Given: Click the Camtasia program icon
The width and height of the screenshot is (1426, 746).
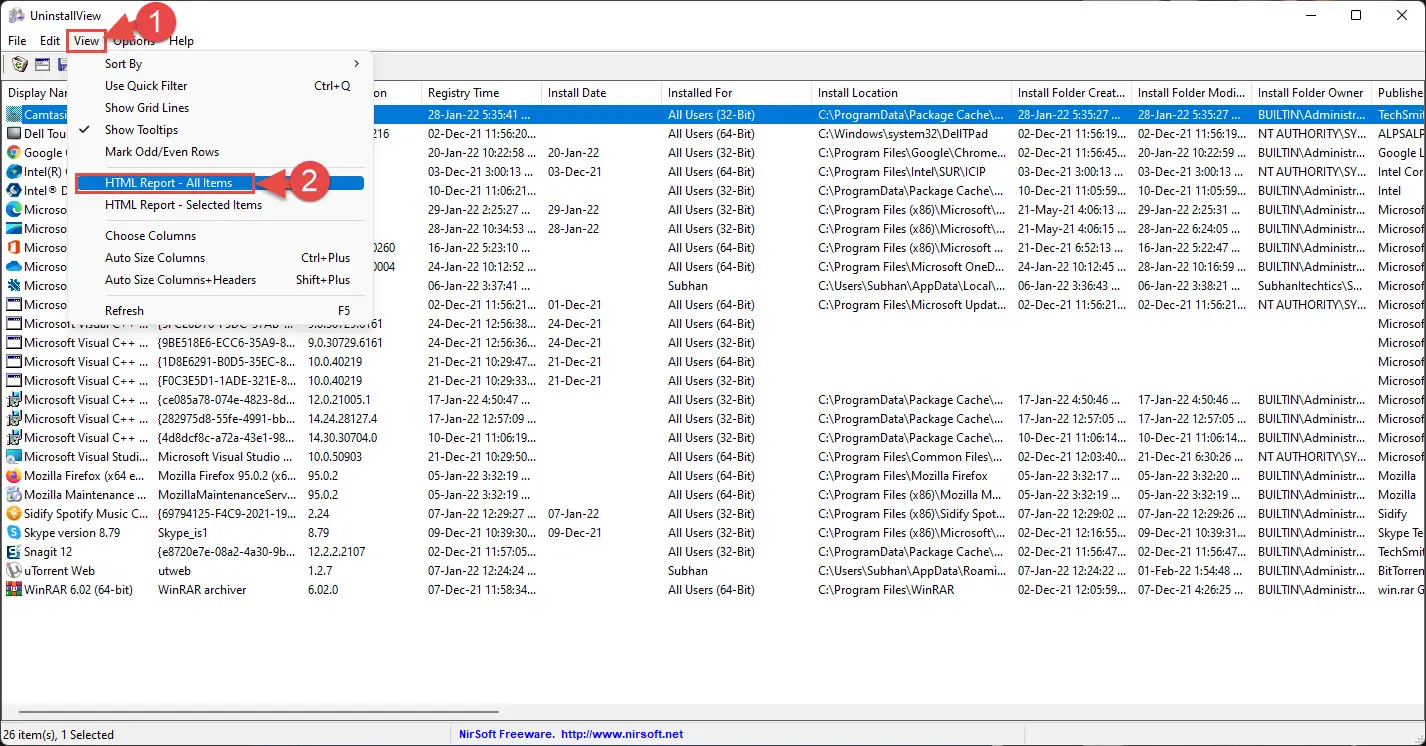Looking at the screenshot, I should pos(14,115).
